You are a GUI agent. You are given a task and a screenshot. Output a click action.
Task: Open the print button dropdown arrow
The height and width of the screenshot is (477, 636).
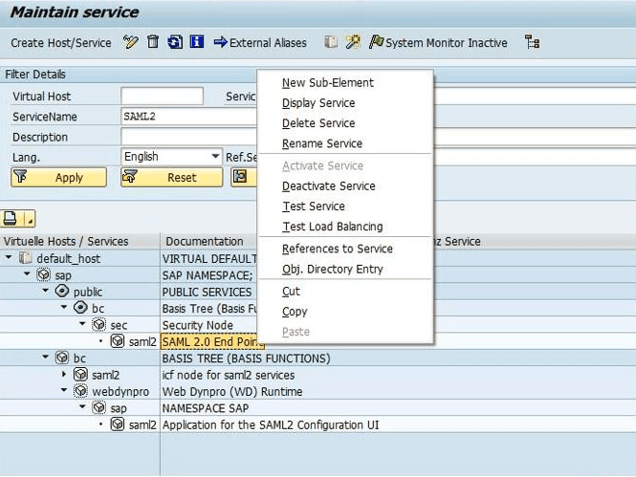30,219
